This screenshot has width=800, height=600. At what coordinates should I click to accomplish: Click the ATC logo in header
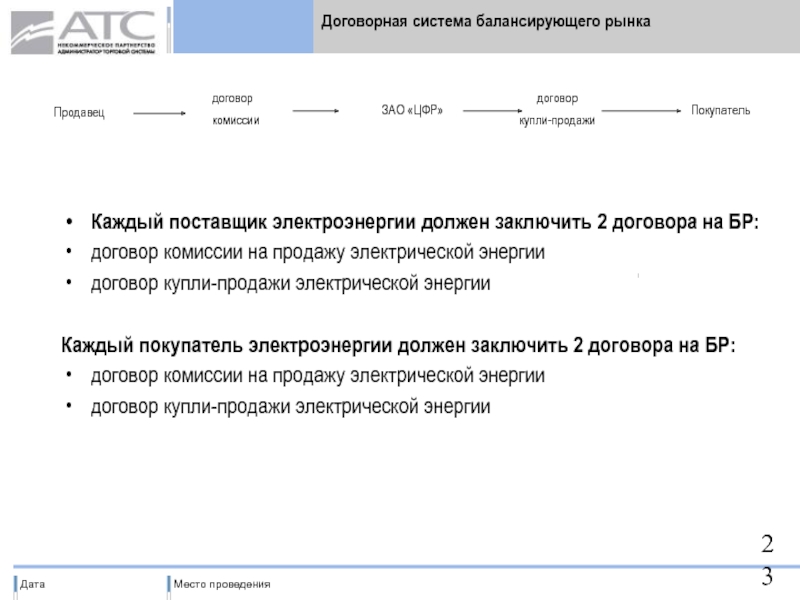pos(83,32)
